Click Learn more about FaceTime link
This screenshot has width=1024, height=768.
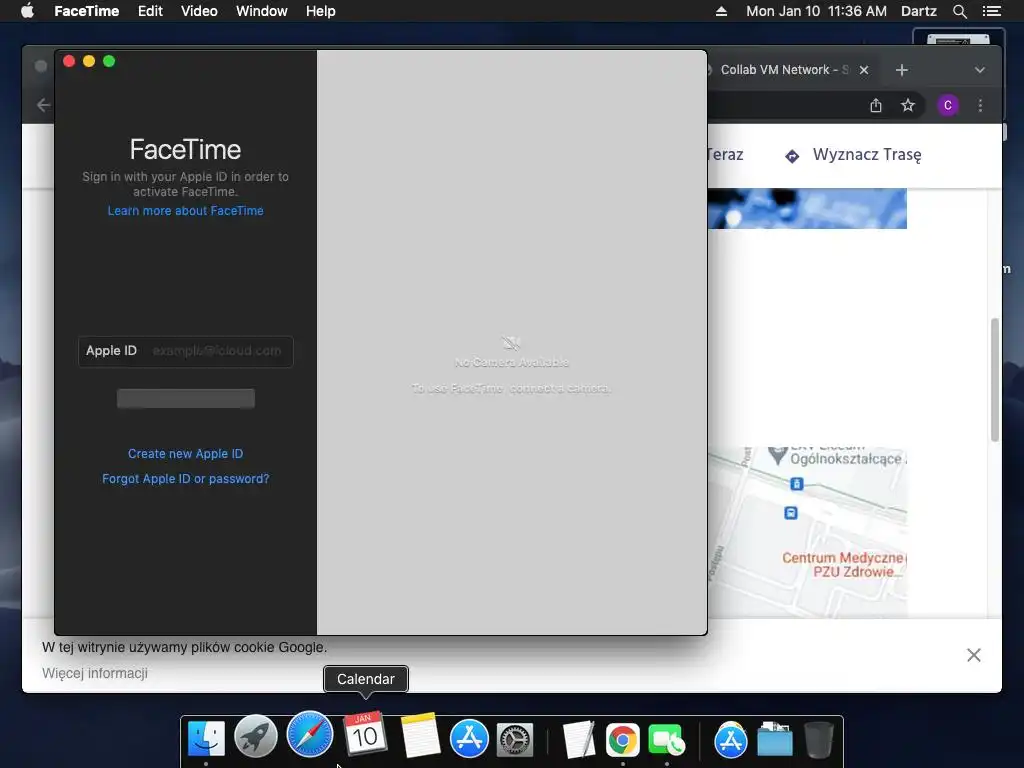(185, 211)
